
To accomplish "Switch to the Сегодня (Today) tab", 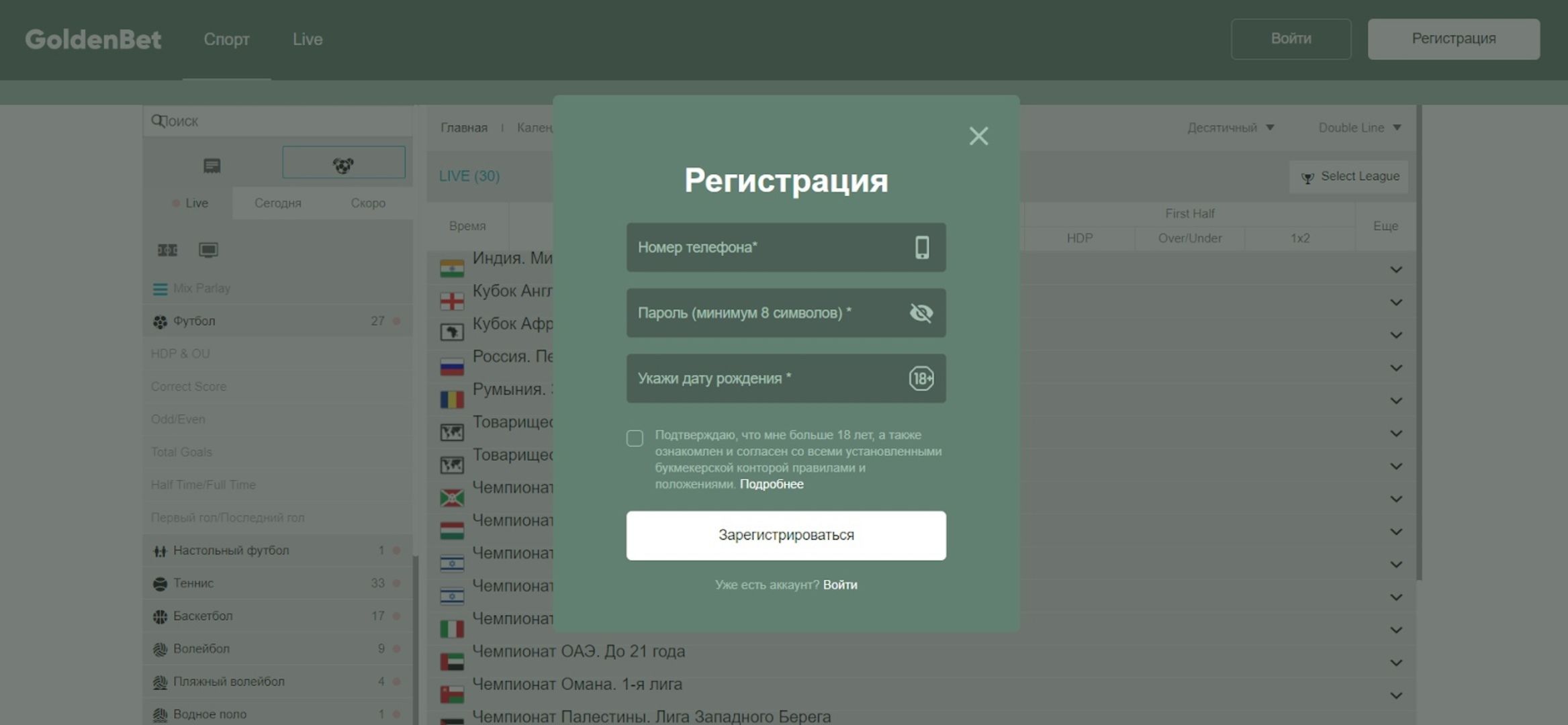I will (277, 203).
